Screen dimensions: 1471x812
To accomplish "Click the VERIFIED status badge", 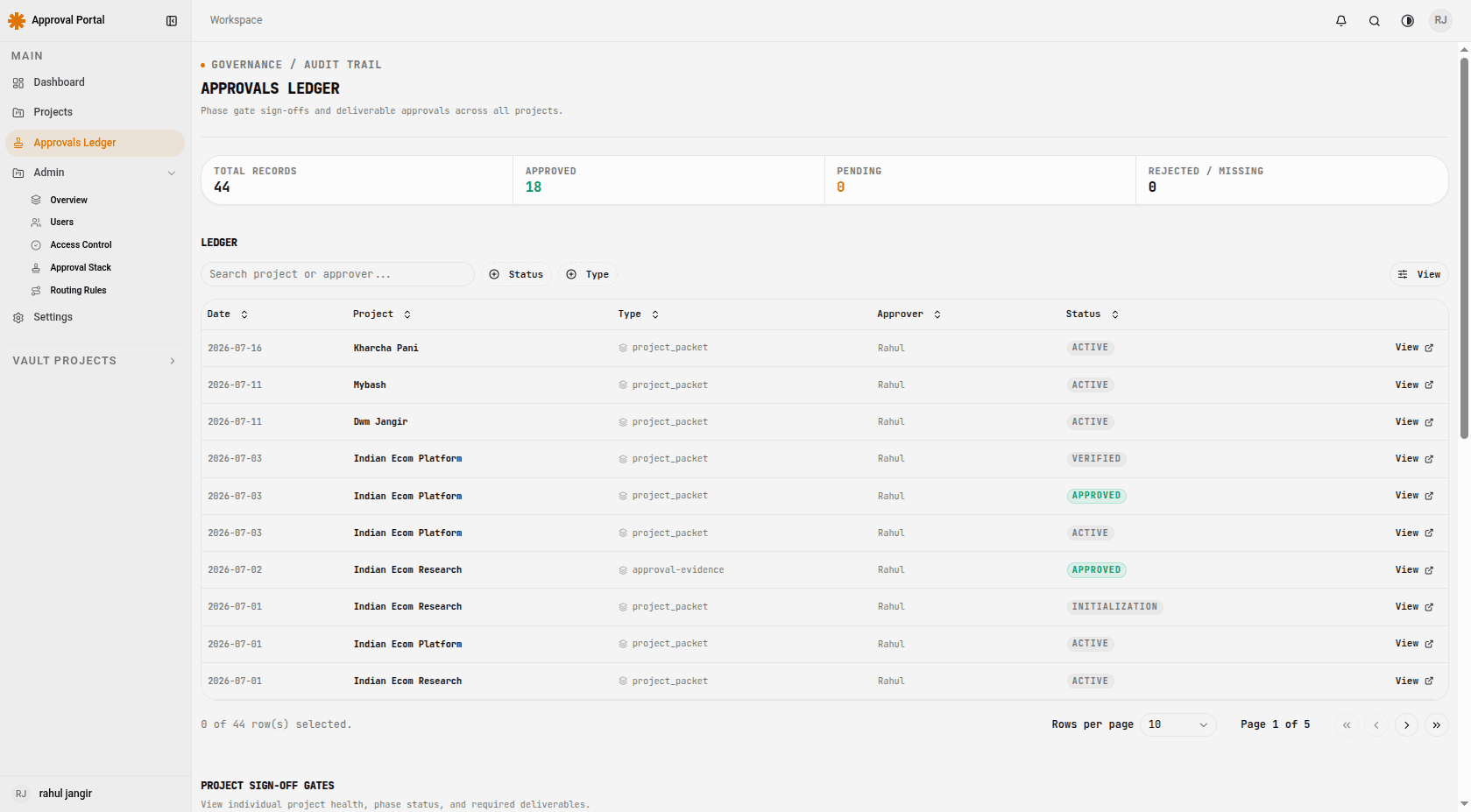I will (x=1096, y=459).
